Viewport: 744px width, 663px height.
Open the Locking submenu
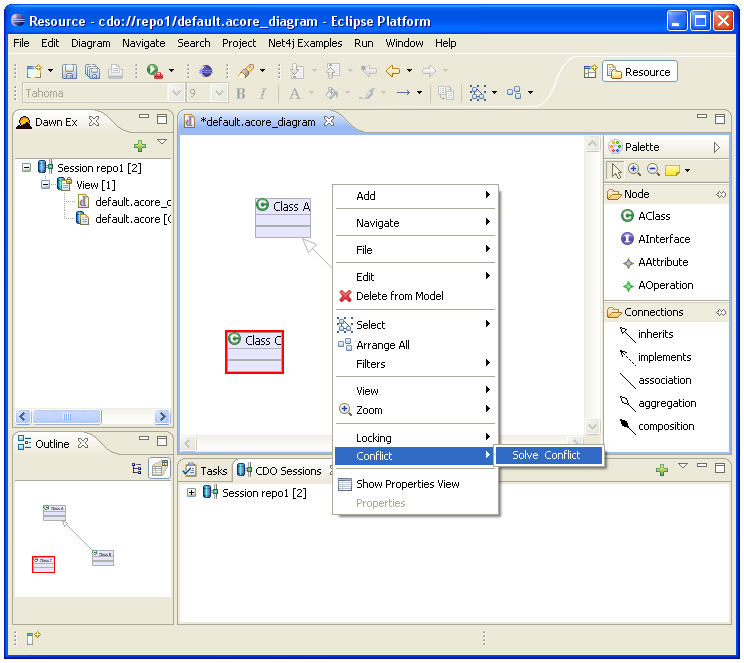point(416,438)
